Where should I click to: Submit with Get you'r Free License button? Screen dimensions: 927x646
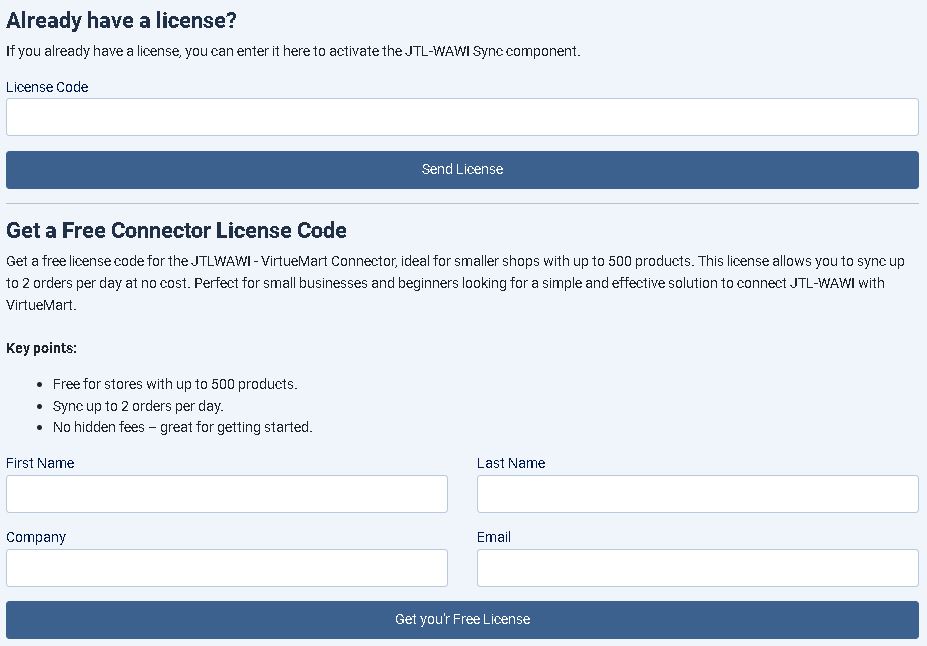(462, 619)
